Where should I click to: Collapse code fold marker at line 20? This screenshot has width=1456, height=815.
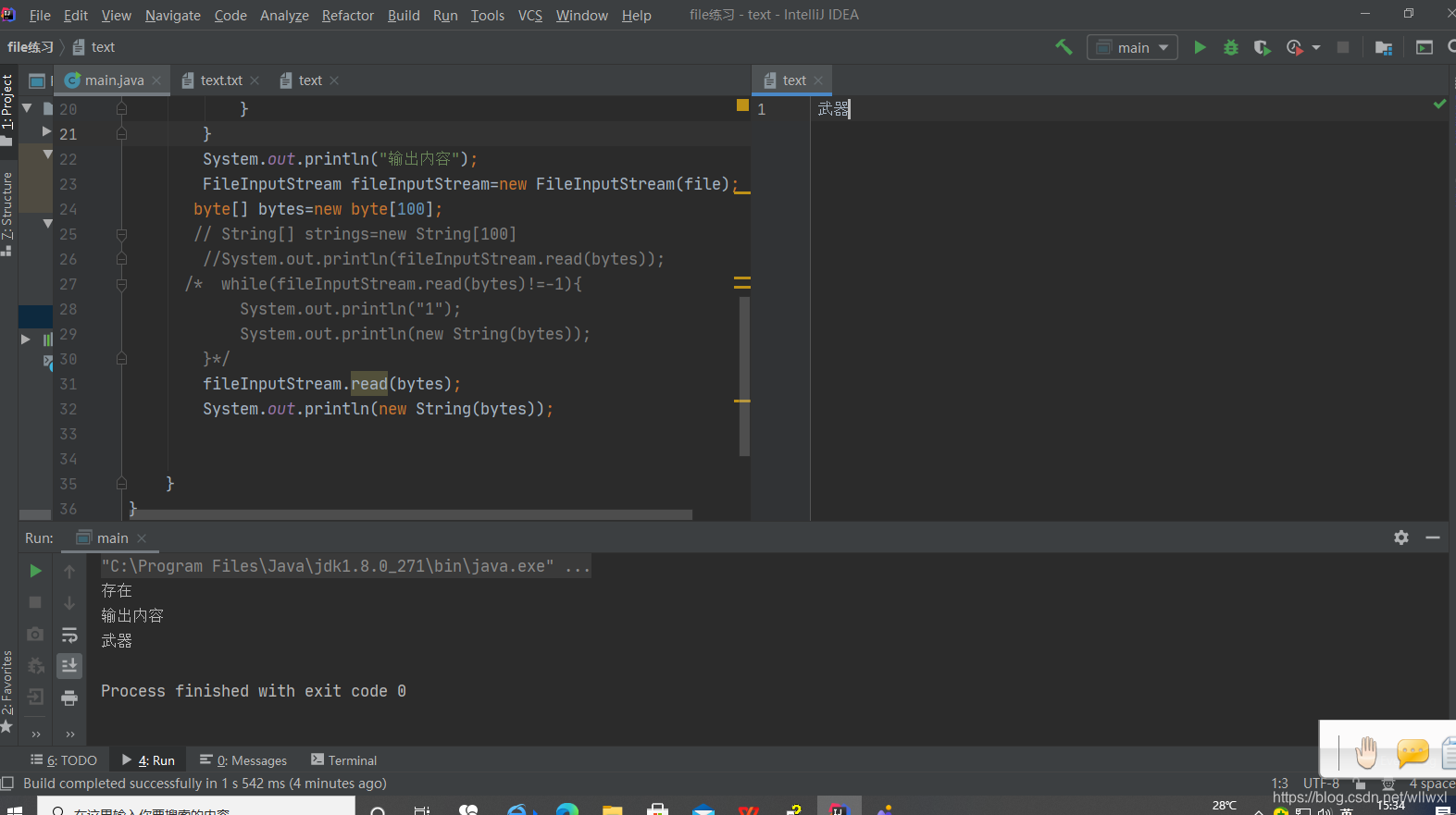(x=121, y=109)
